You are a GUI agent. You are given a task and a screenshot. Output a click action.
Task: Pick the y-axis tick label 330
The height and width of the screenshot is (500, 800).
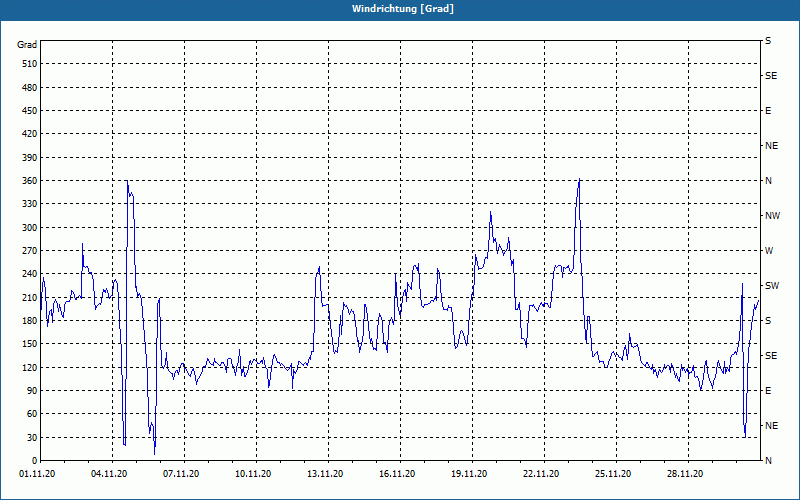coord(30,204)
